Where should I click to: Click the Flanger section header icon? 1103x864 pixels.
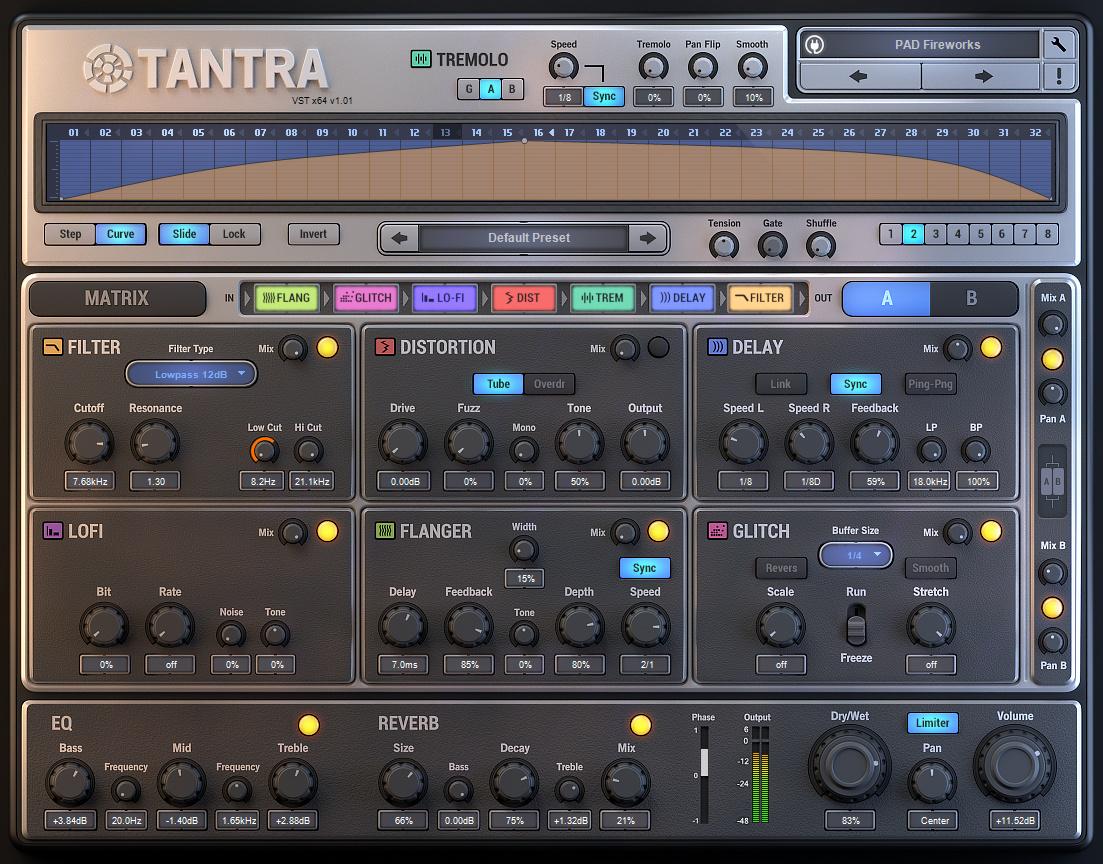[x=385, y=531]
